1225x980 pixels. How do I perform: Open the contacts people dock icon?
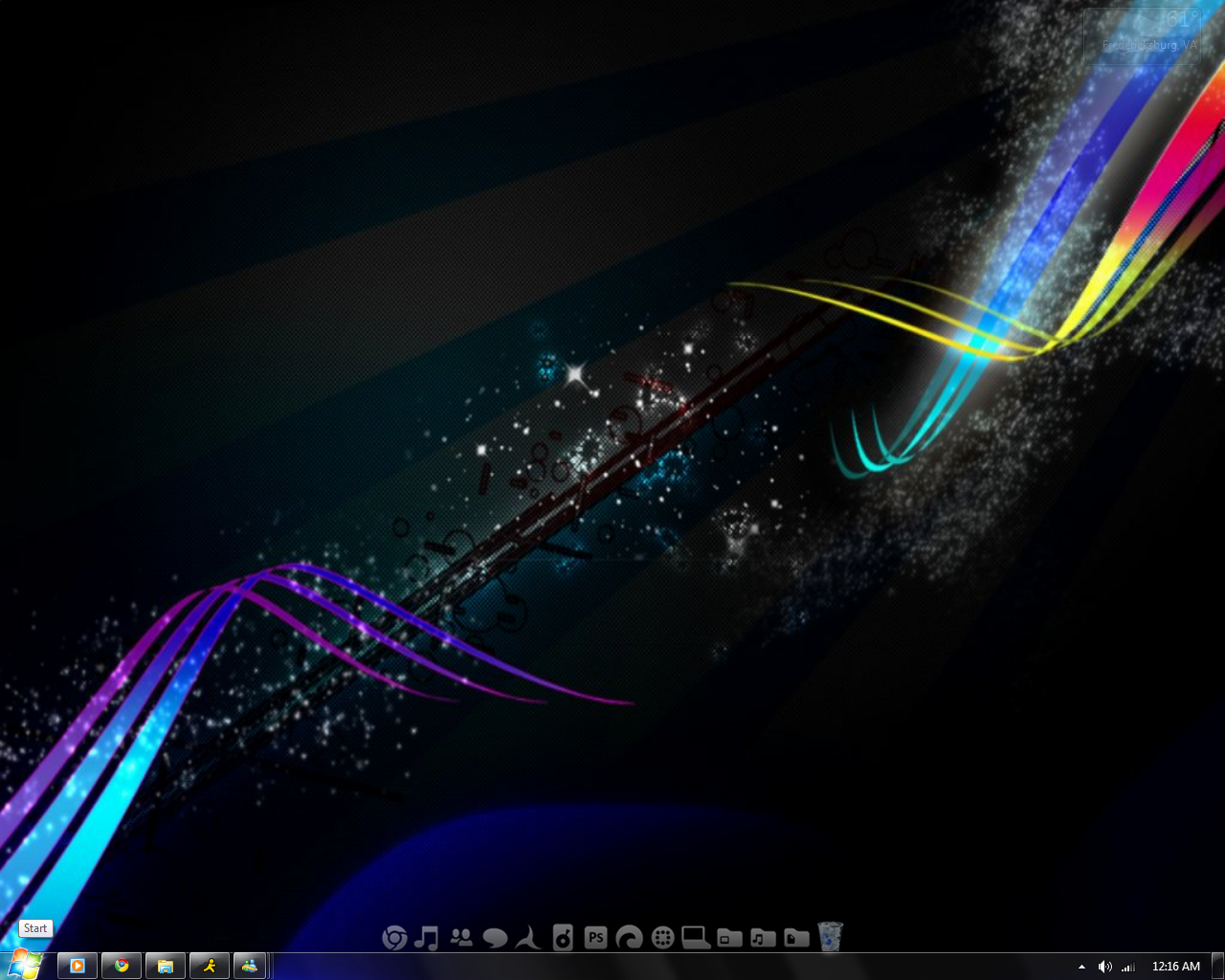point(461,938)
